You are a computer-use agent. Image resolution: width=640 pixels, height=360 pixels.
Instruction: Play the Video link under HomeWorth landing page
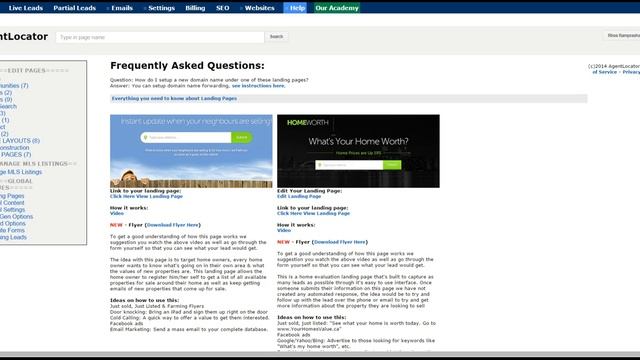pyautogui.click(x=284, y=231)
